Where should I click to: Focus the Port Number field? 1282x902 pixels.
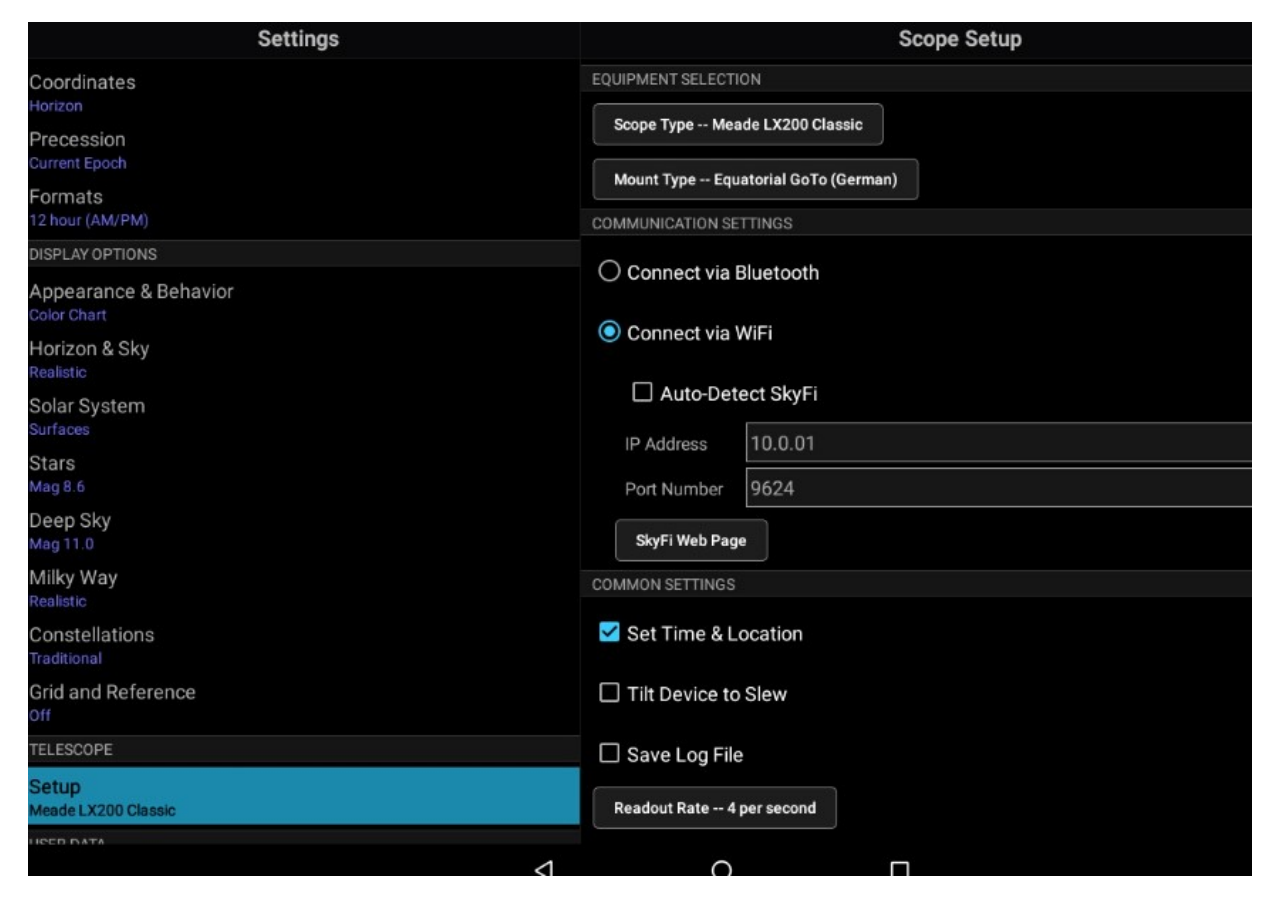click(x=999, y=490)
